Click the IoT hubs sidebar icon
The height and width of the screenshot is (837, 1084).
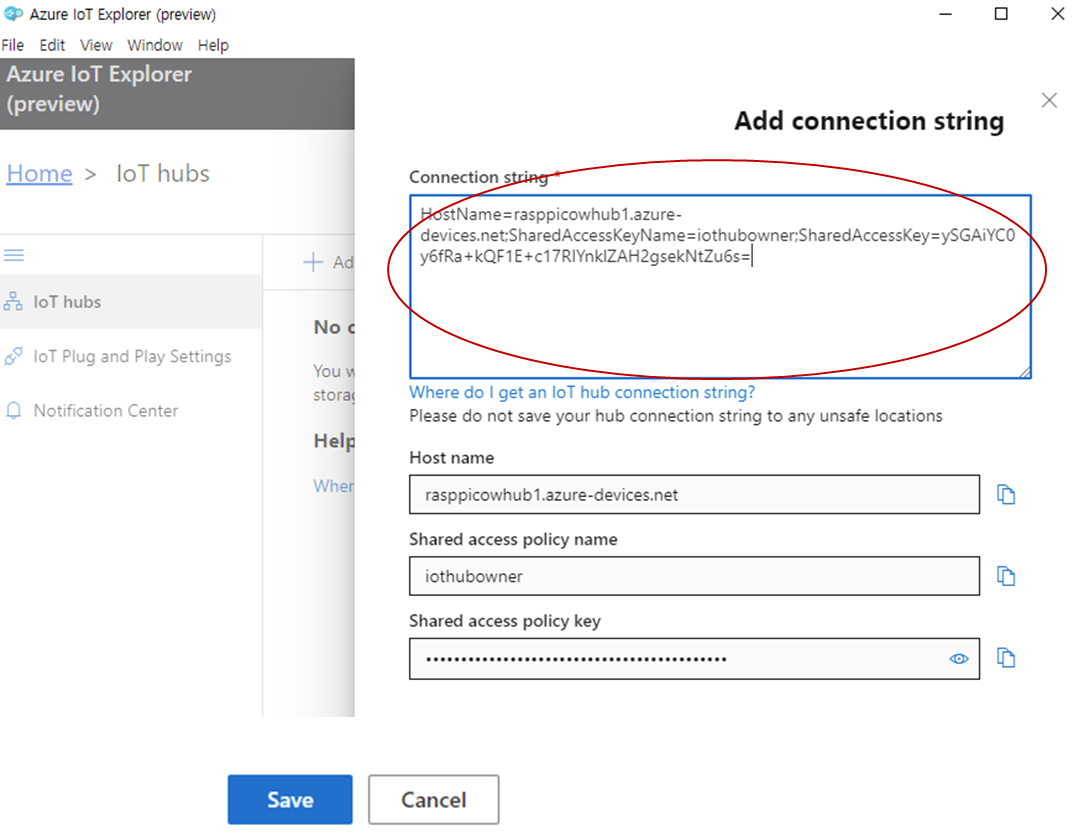14,302
